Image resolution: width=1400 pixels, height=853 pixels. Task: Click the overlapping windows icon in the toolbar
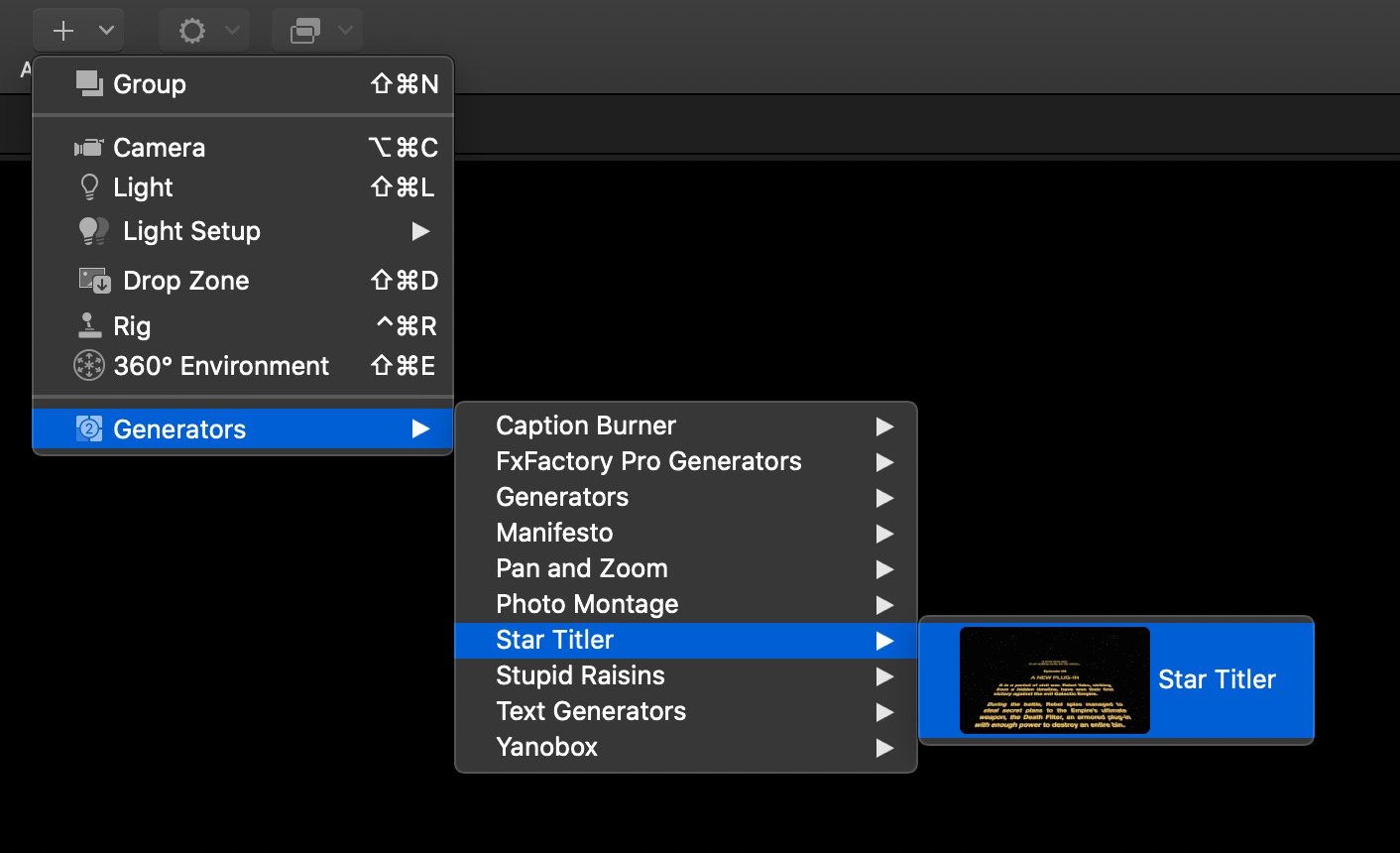(305, 31)
